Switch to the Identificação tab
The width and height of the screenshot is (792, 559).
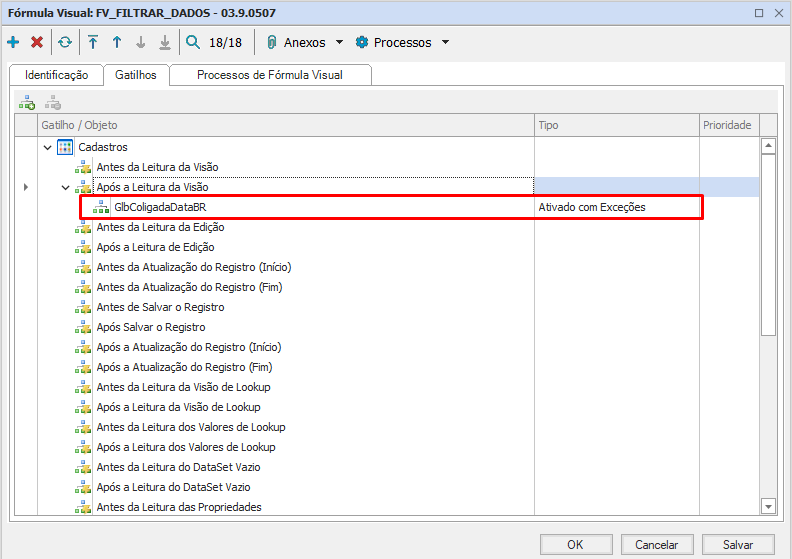[57, 75]
